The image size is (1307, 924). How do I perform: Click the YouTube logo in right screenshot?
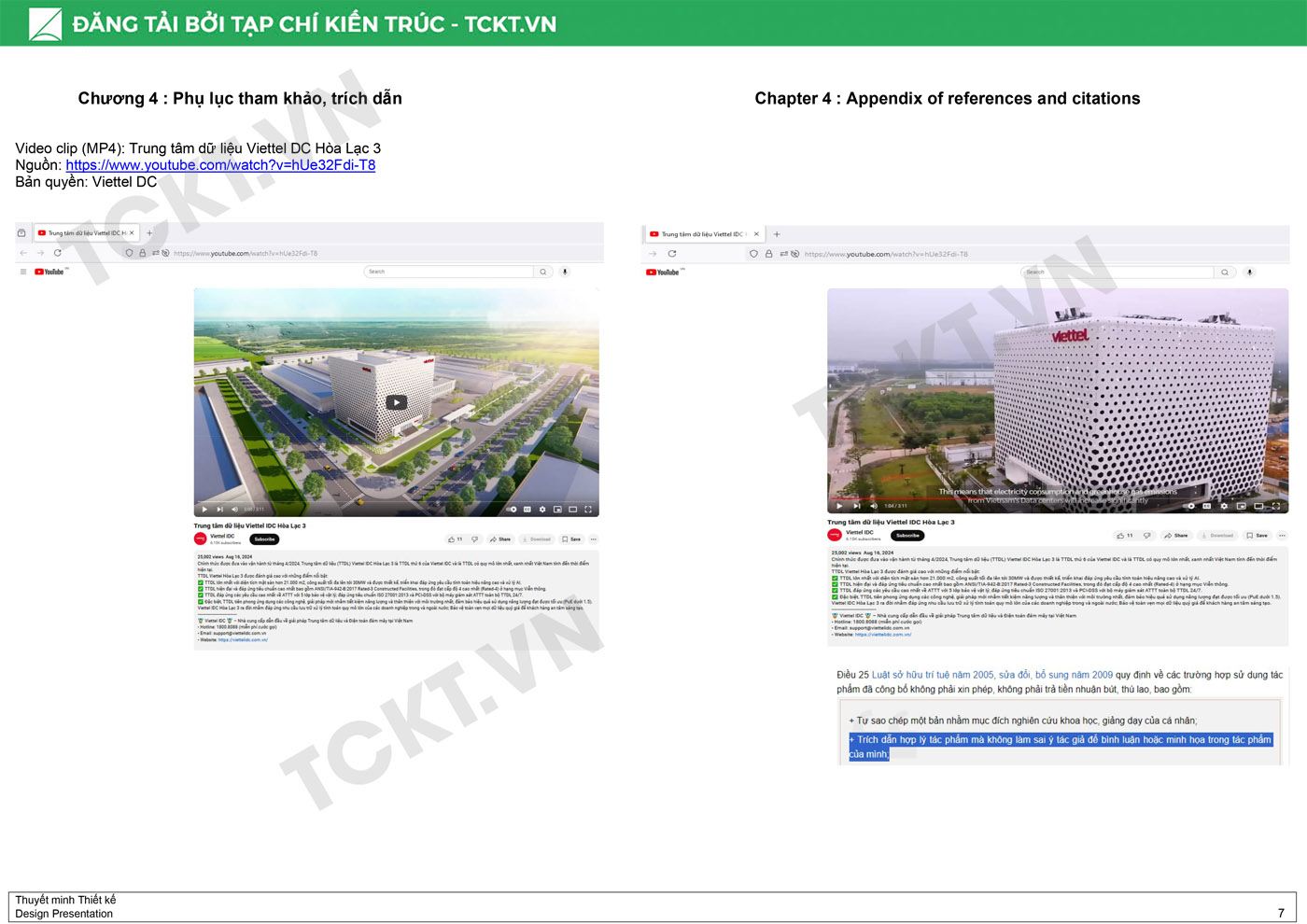click(662, 273)
